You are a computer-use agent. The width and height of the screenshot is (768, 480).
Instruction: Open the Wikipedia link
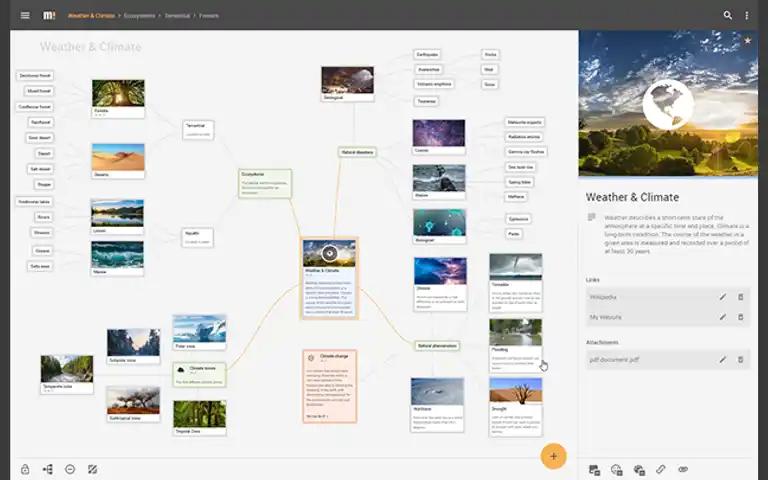(603, 297)
